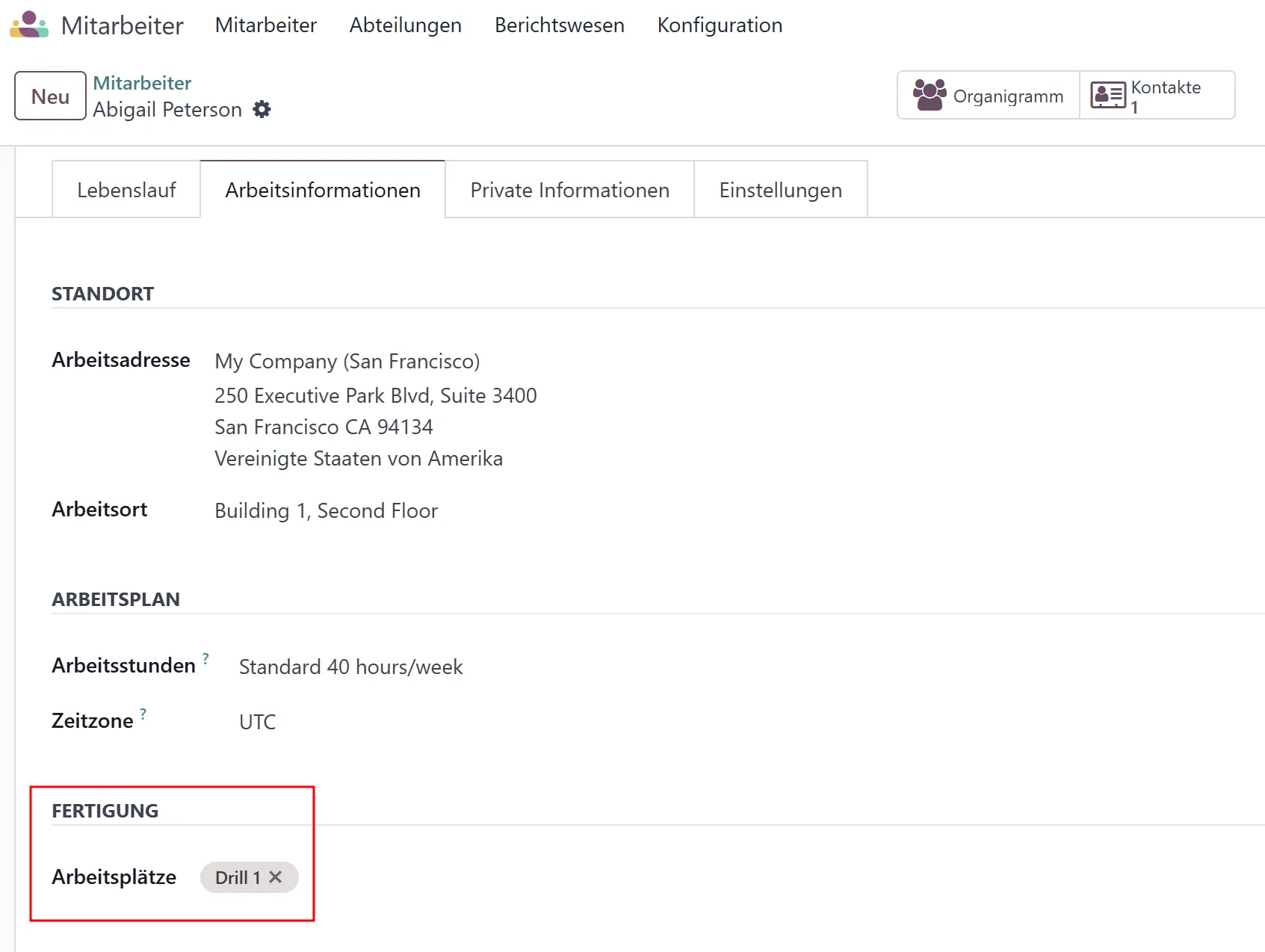Switch to the Private Informationen tab

point(569,190)
